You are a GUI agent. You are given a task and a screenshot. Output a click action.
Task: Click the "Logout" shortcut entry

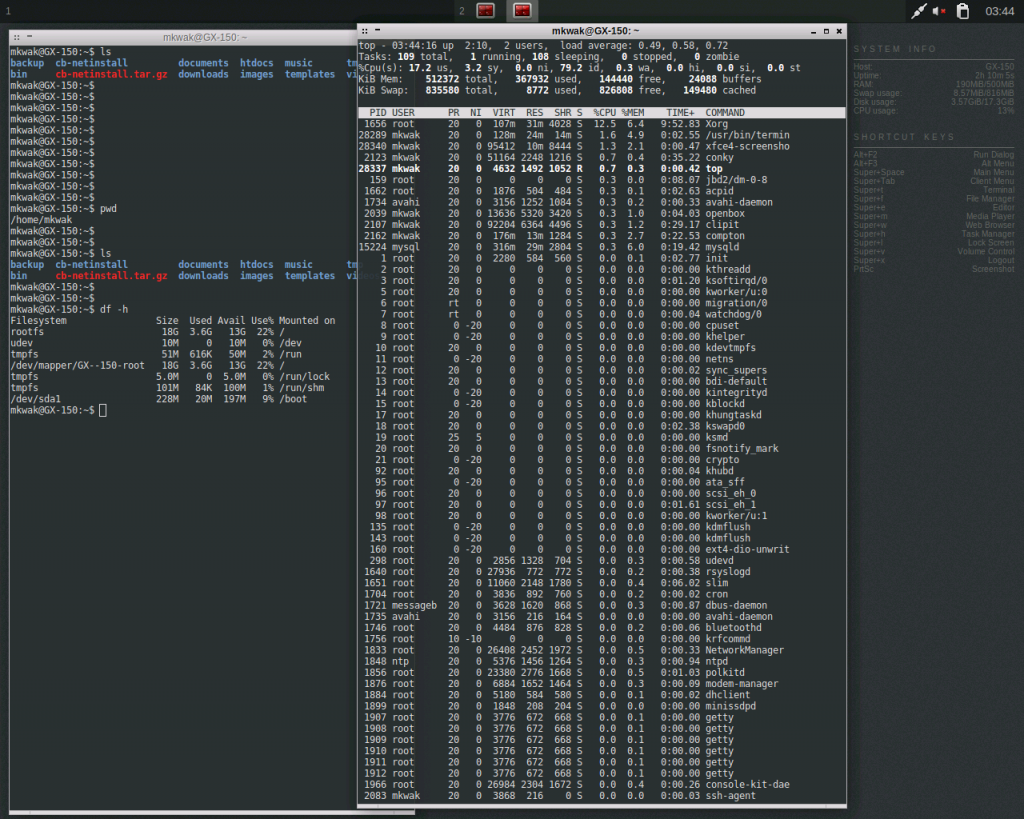[1000, 261]
